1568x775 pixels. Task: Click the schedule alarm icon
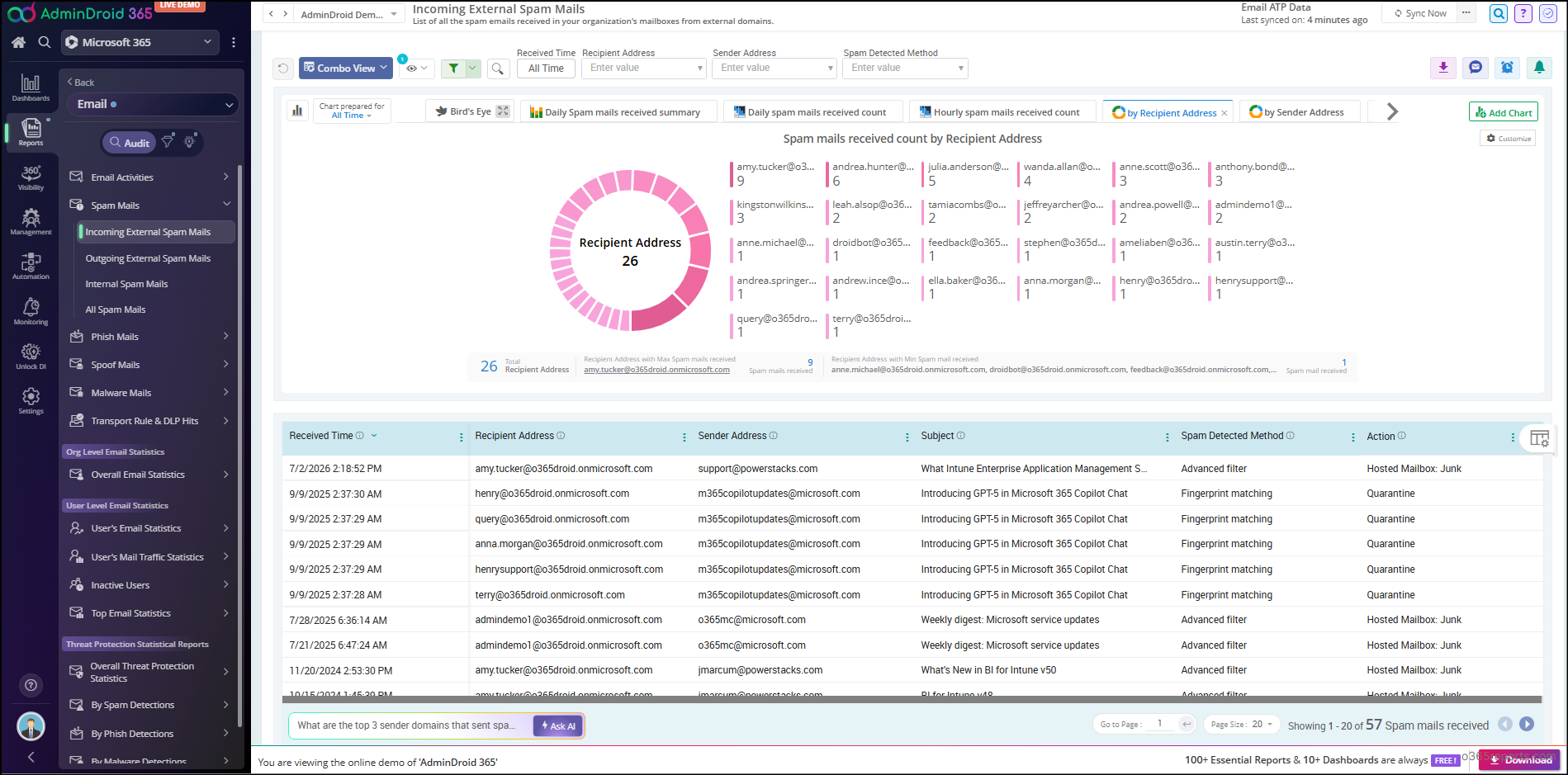[1507, 68]
